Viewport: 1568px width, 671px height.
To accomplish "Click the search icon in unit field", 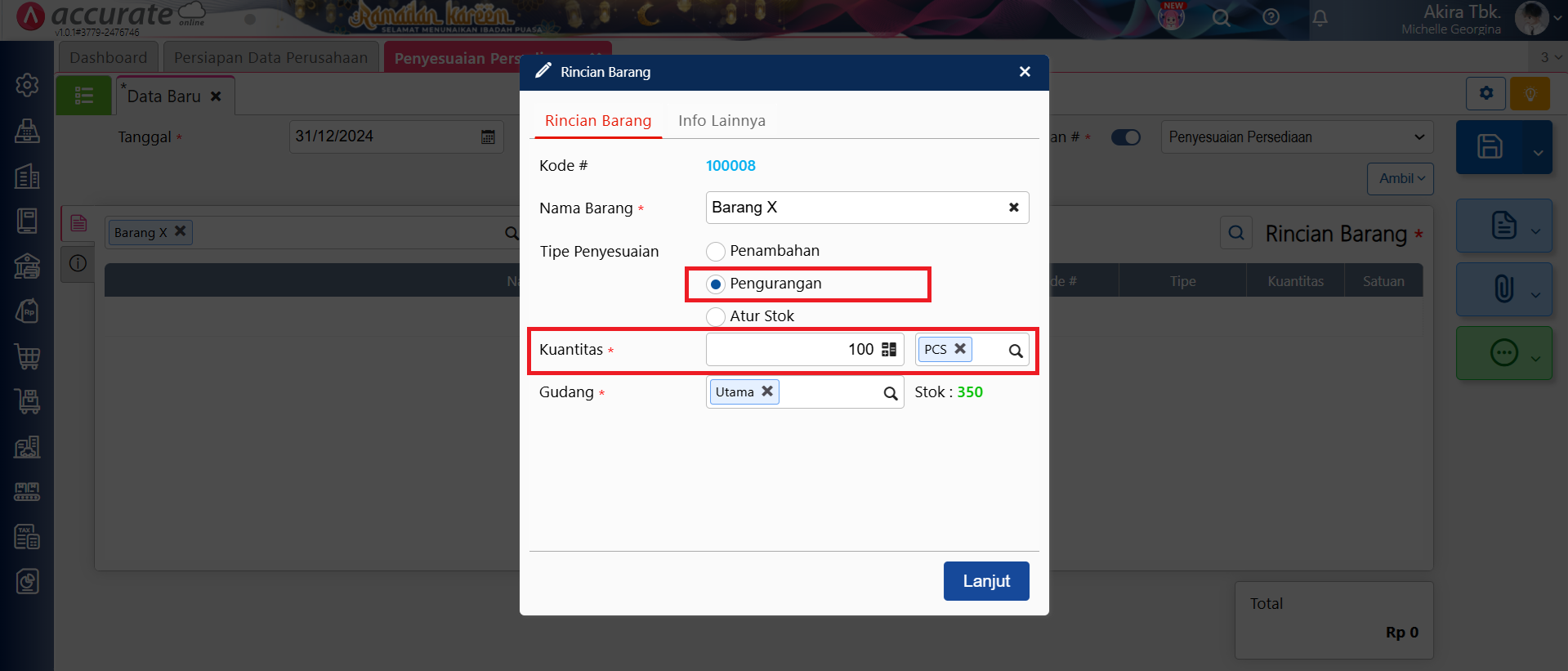I will coord(1015,351).
